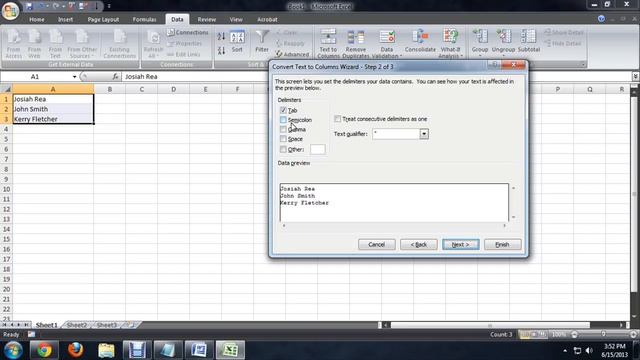Click the Subtotal icon
640x360 pixels.
coord(529,41)
